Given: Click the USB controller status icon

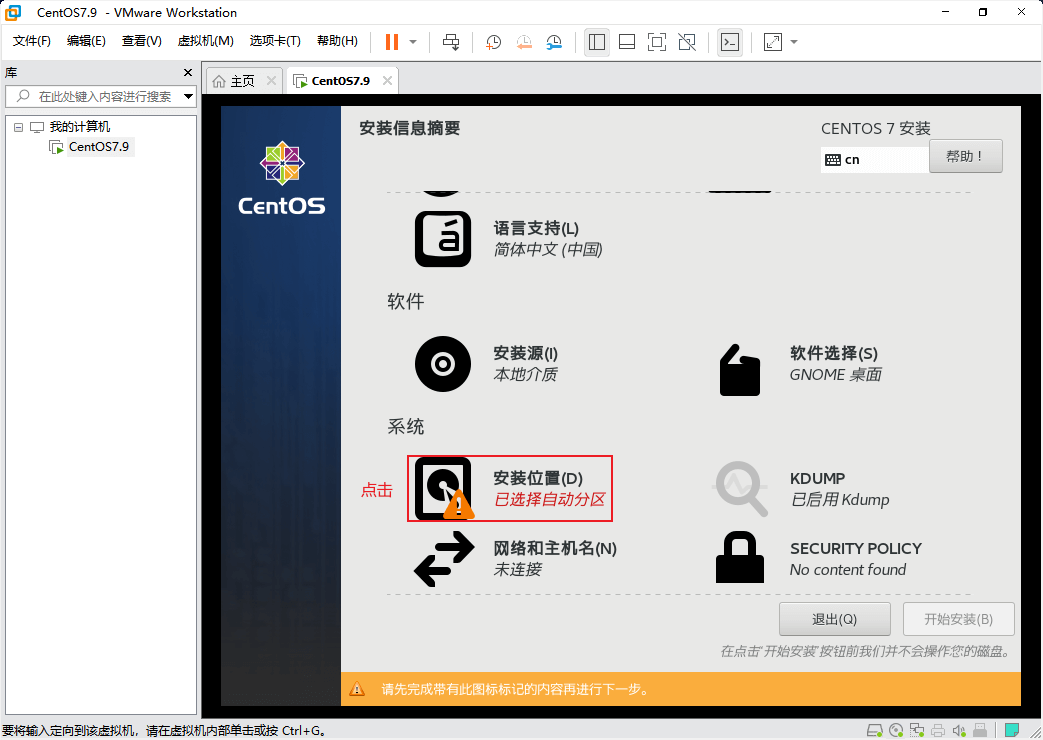Looking at the screenshot, I should click(980, 731).
